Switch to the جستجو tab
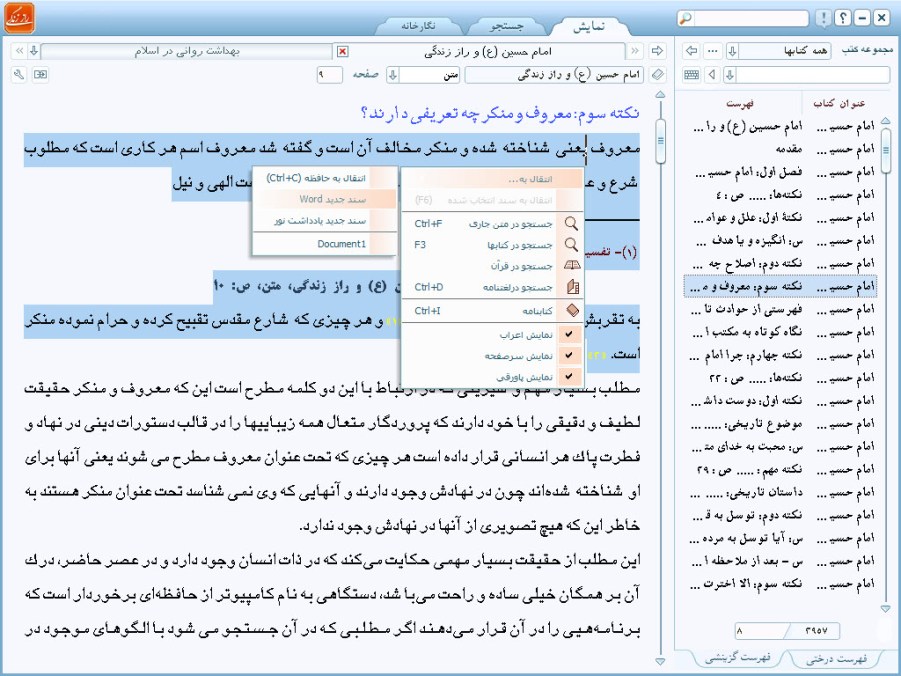The height and width of the screenshot is (676, 901). [x=506, y=27]
